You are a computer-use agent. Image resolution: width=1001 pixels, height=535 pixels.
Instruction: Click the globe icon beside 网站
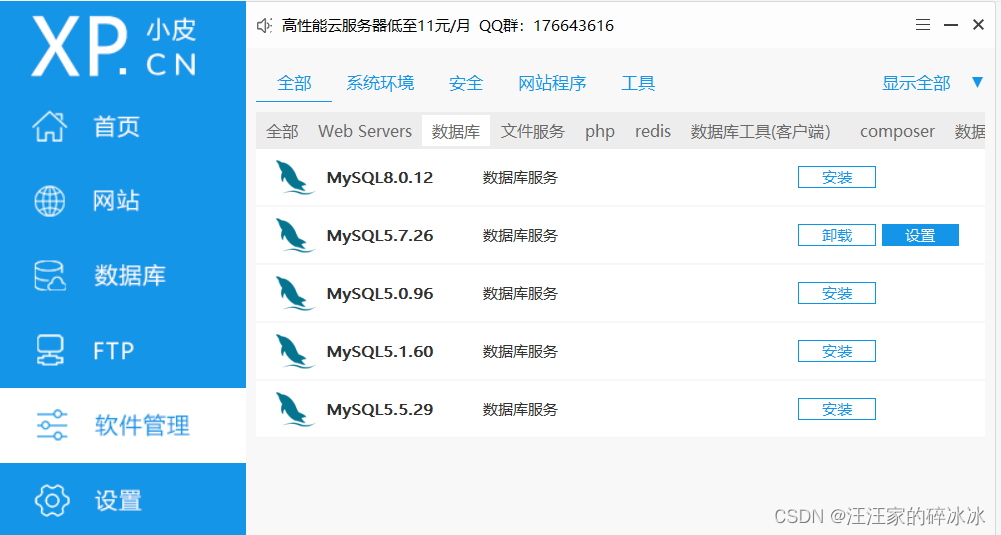point(50,201)
